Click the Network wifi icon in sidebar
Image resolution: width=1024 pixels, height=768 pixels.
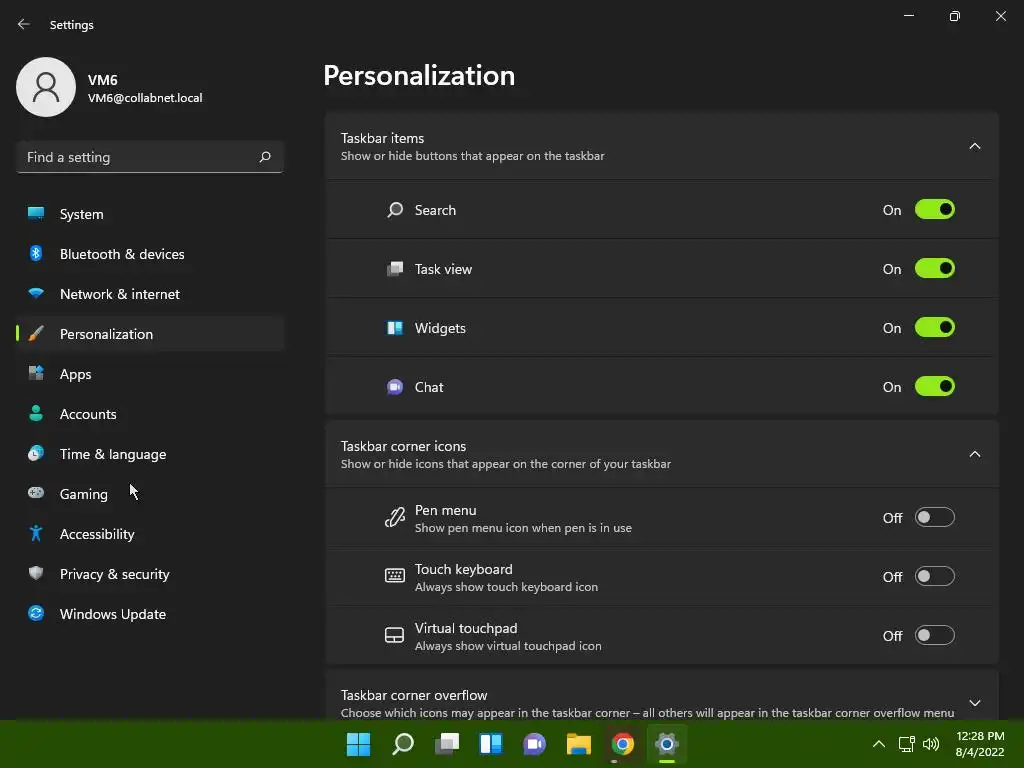36,293
